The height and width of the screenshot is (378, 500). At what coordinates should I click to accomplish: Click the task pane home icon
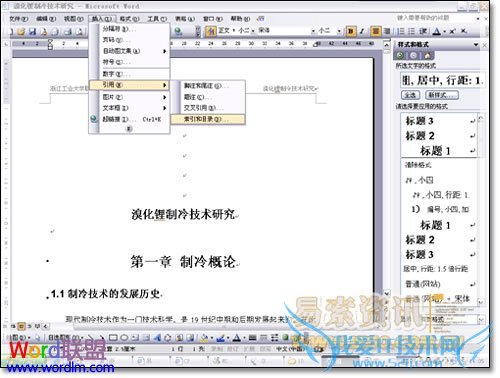click(x=427, y=56)
